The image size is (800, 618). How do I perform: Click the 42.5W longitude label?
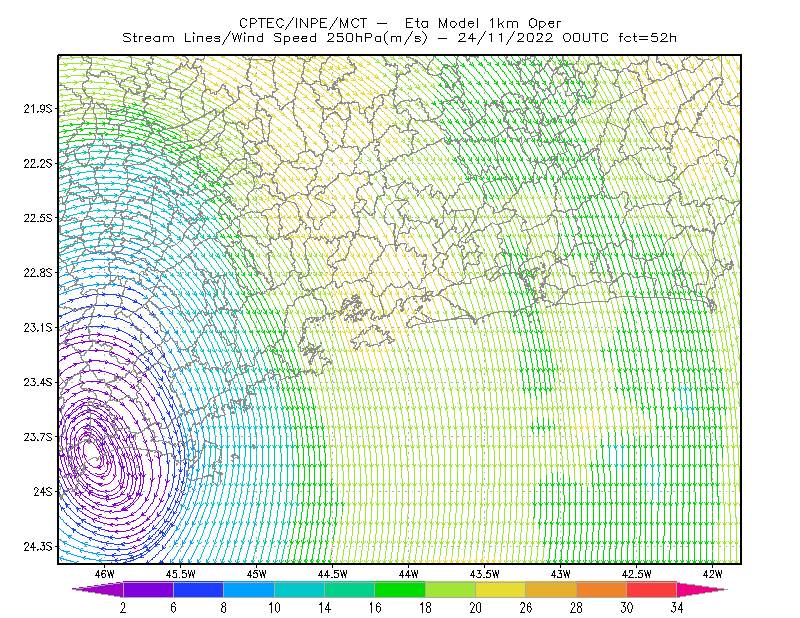(637, 574)
